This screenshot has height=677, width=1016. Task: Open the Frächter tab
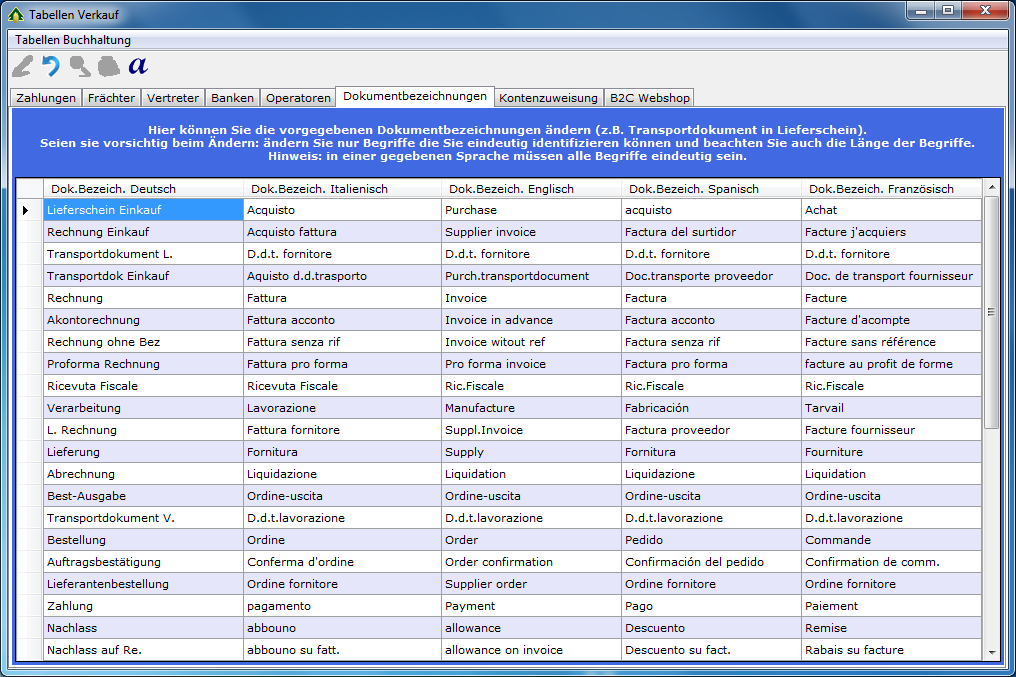point(111,98)
